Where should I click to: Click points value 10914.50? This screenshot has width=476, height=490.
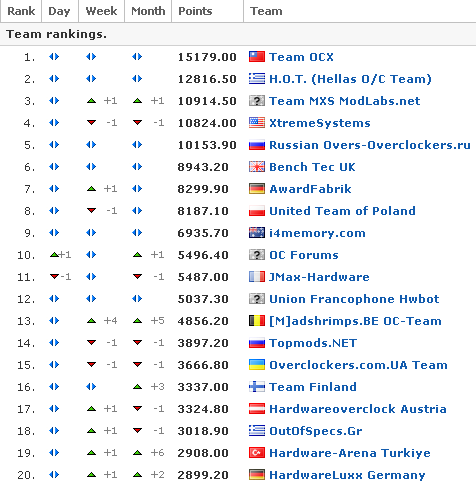(207, 101)
